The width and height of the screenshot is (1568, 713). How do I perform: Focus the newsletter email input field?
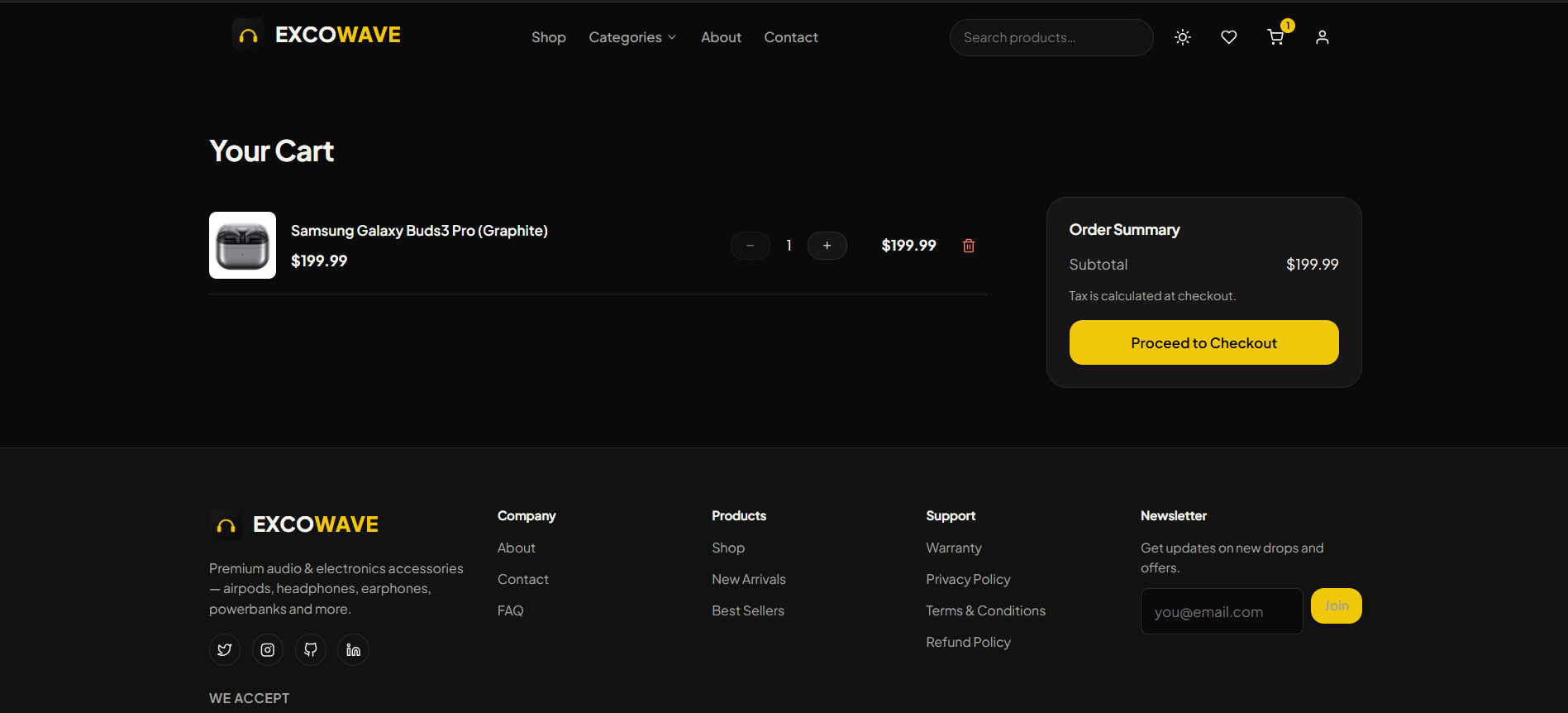(x=1222, y=611)
